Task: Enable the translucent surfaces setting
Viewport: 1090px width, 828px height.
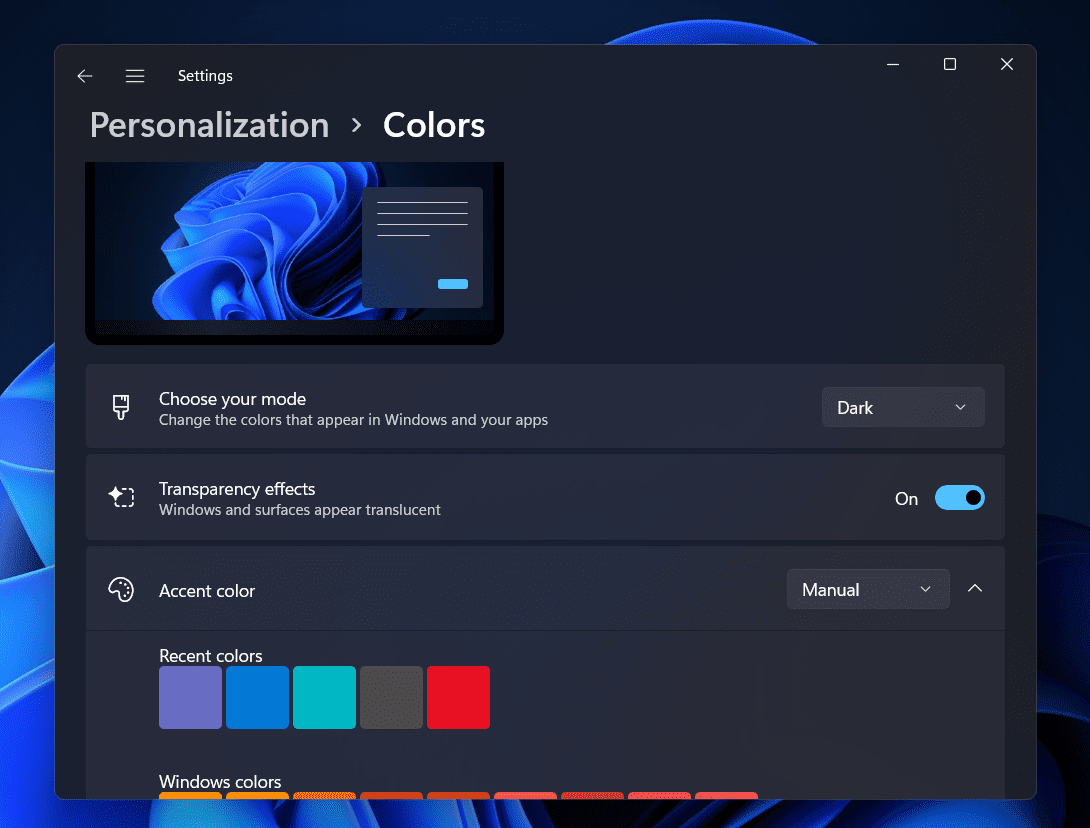Action: [959, 497]
